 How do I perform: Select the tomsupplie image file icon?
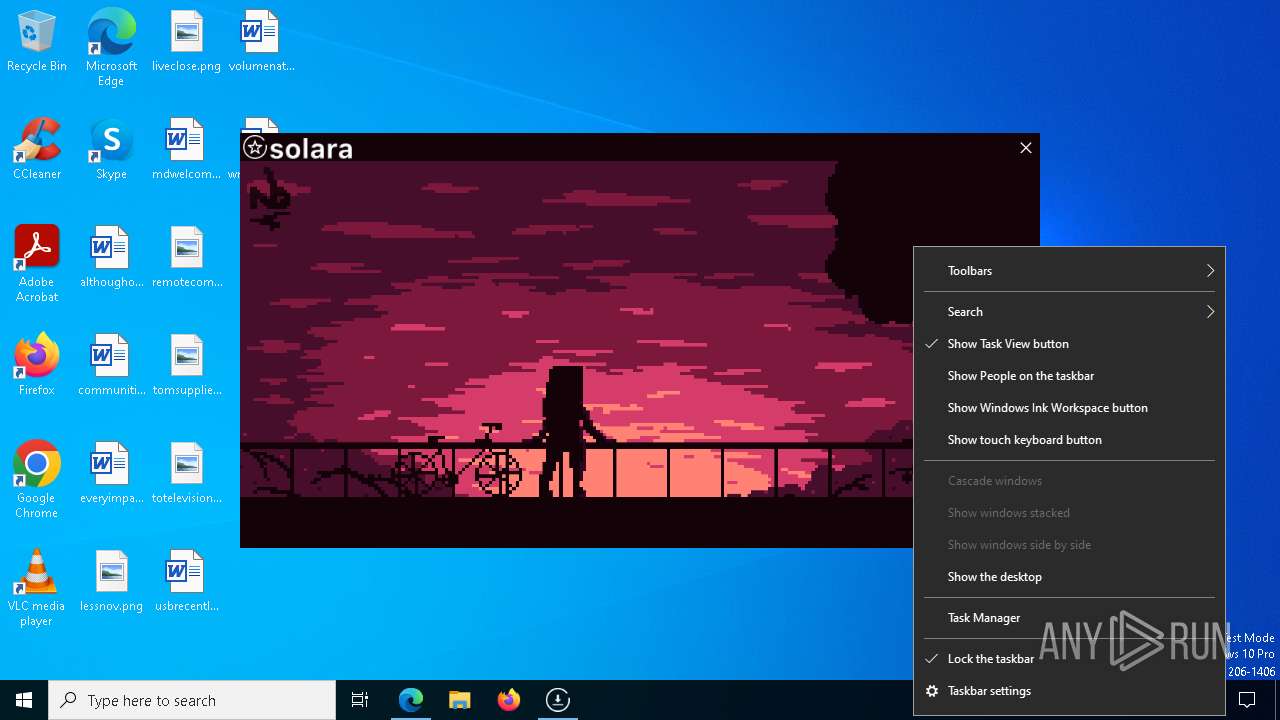pyautogui.click(x=186, y=366)
